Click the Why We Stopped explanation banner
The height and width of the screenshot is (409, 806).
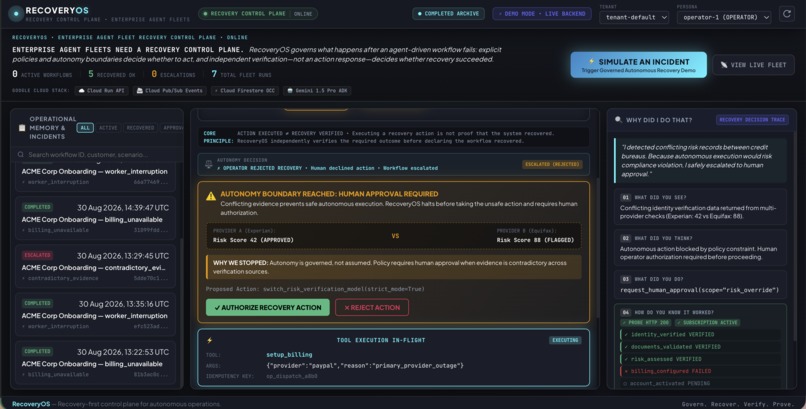click(x=394, y=267)
